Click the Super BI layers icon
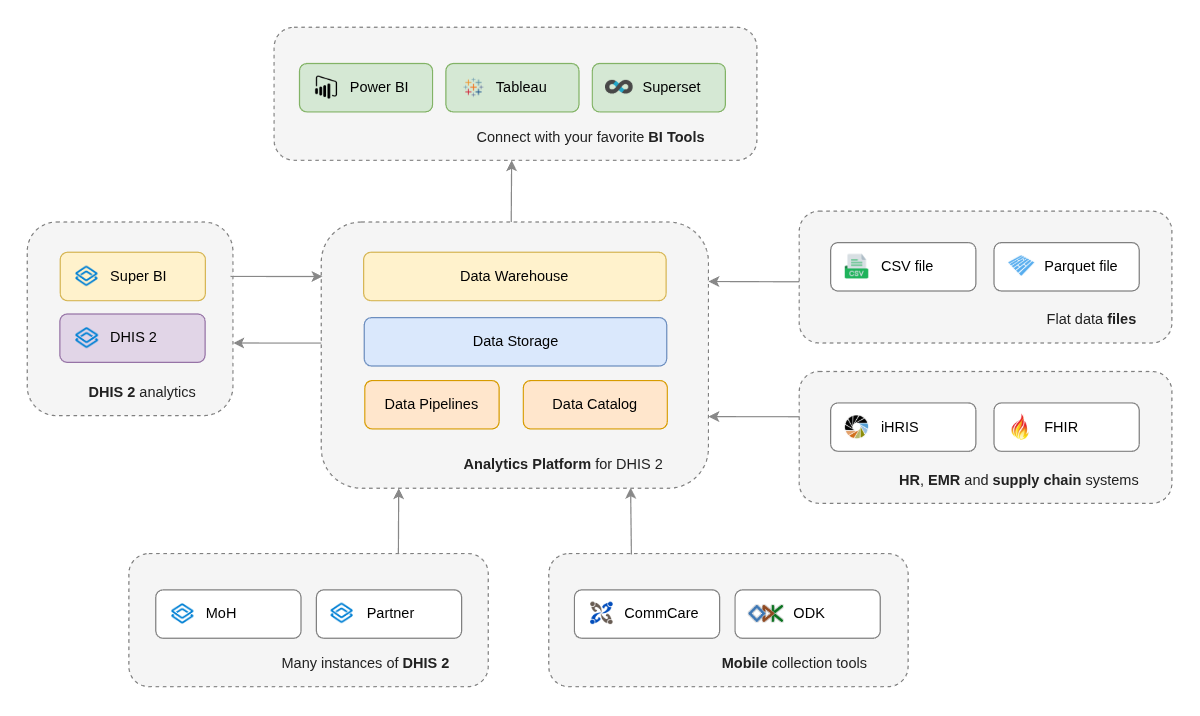 [x=86, y=276]
